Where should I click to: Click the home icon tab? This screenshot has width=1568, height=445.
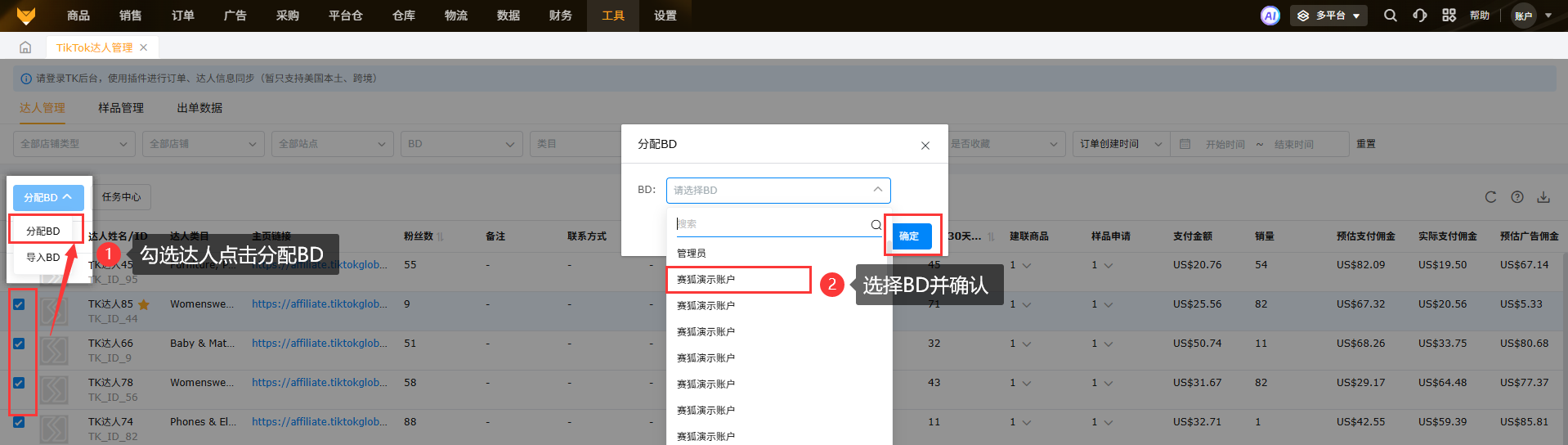(25, 47)
